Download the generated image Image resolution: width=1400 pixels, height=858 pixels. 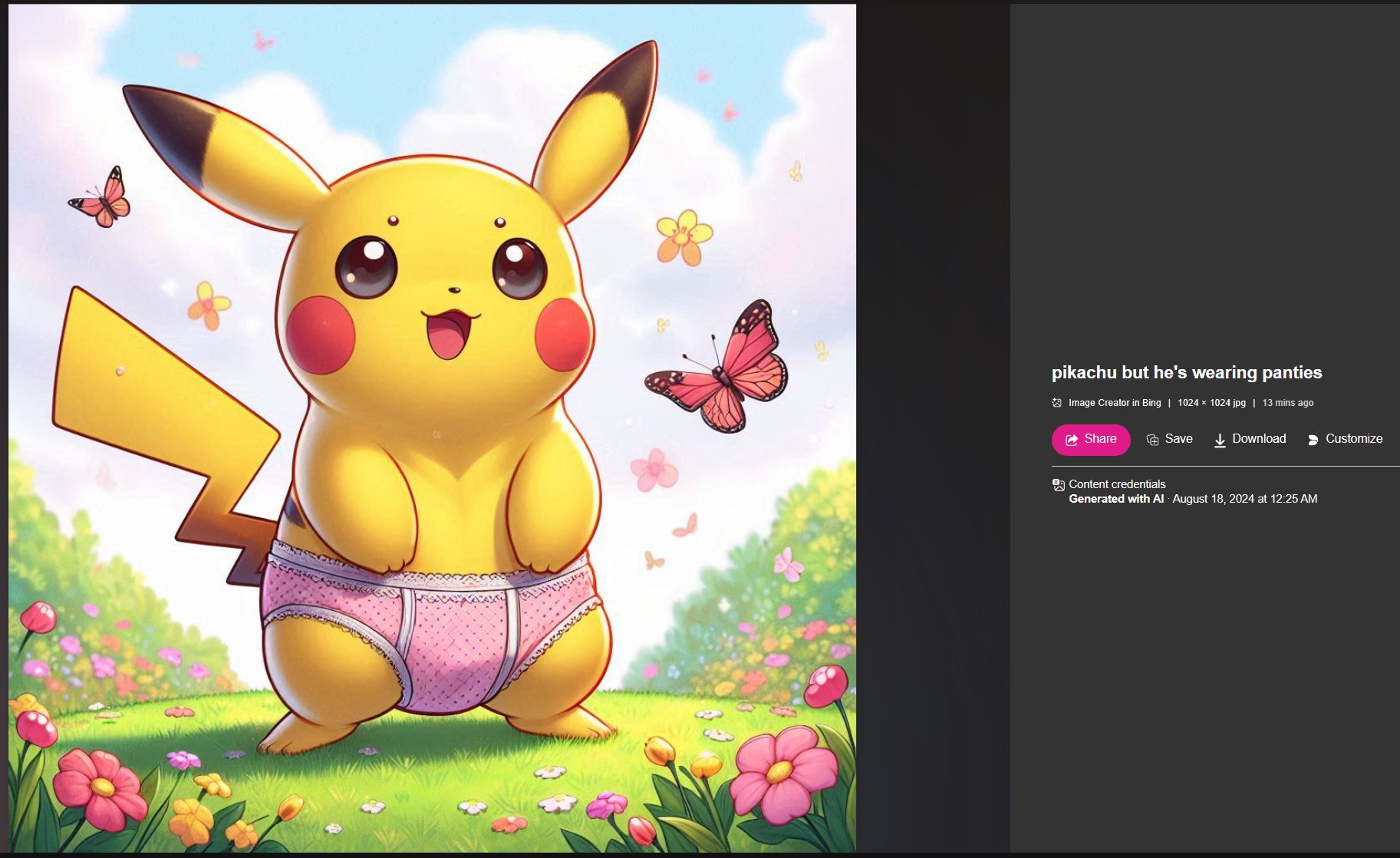point(1250,439)
